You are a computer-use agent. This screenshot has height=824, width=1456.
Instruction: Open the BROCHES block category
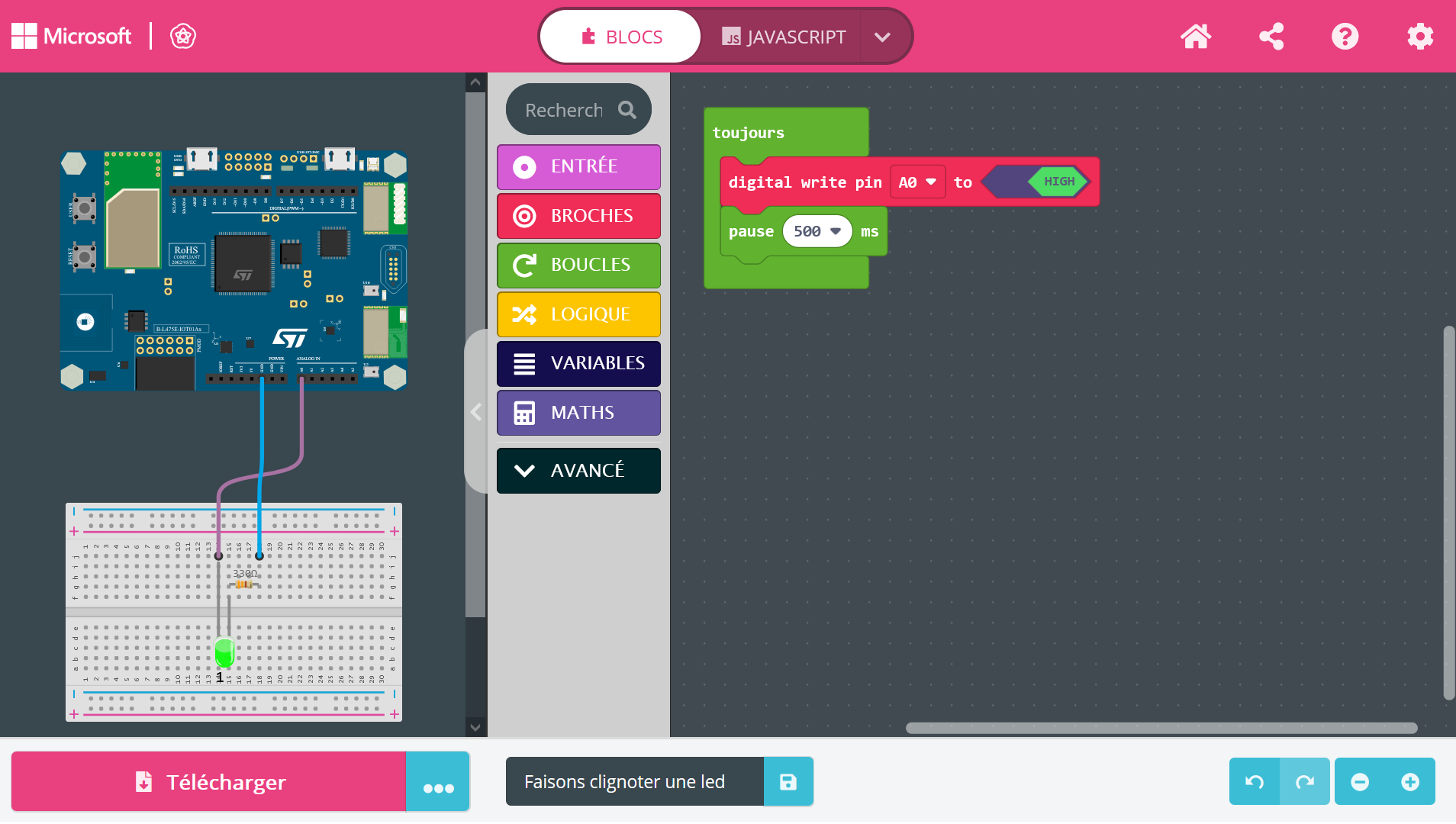[x=578, y=216]
